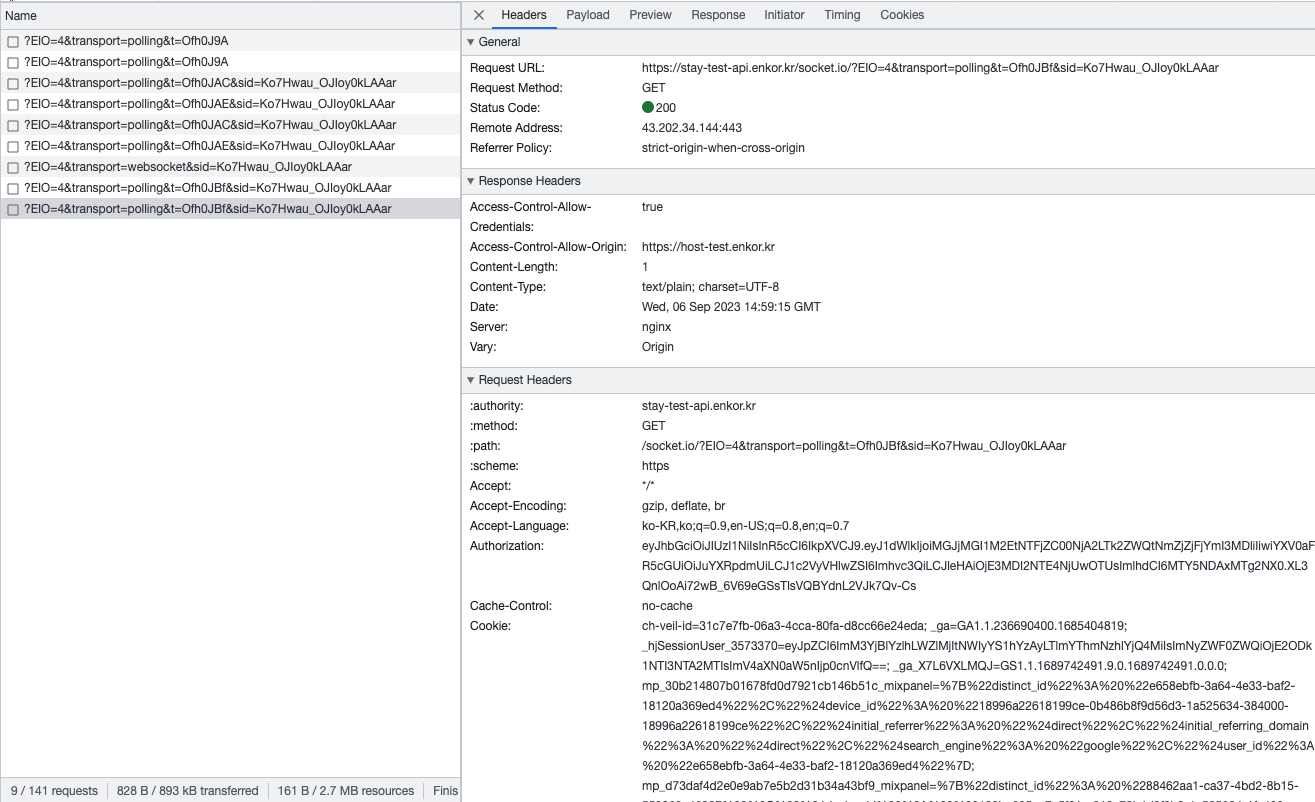Click the Access-Control-Allow-Origin label
Image resolution: width=1315 pixels, height=802 pixels.
(548, 247)
